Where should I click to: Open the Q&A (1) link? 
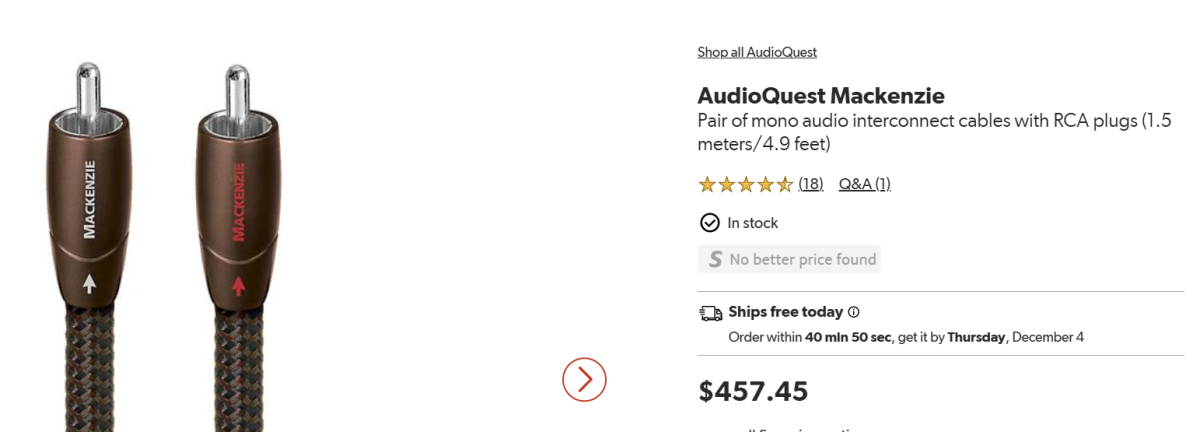click(864, 184)
